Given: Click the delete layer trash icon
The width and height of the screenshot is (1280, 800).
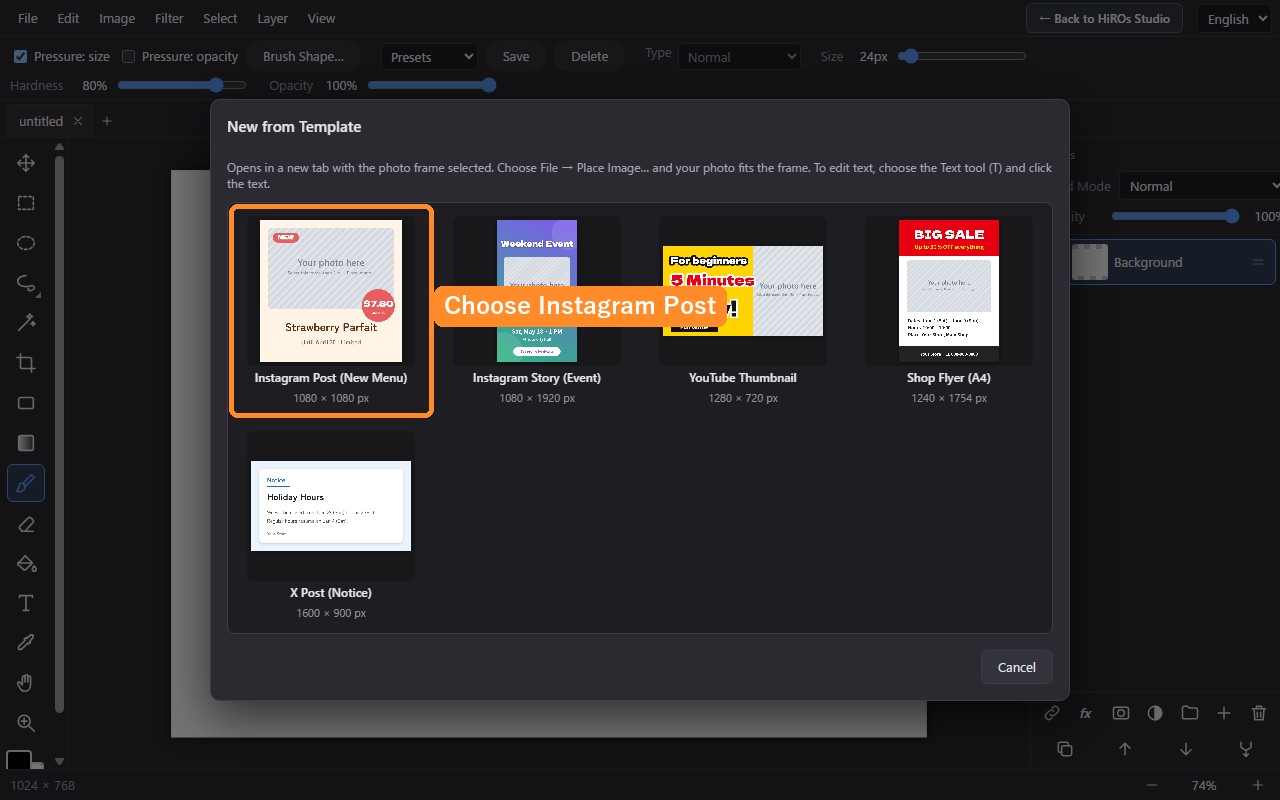Looking at the screenshot, I should [x=1259, y=713].
